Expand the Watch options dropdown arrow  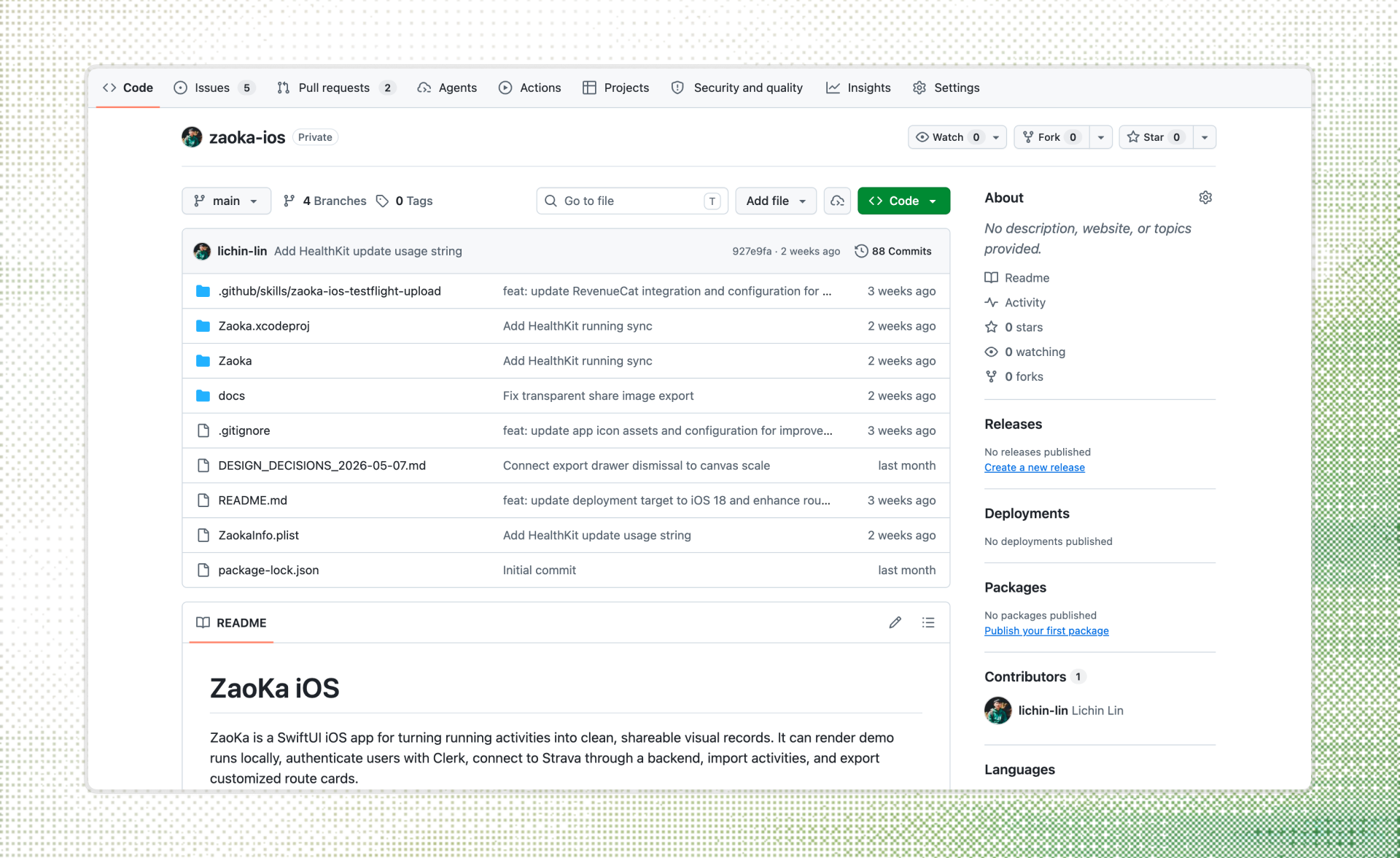pyautogui.click(x=996, y=137)
